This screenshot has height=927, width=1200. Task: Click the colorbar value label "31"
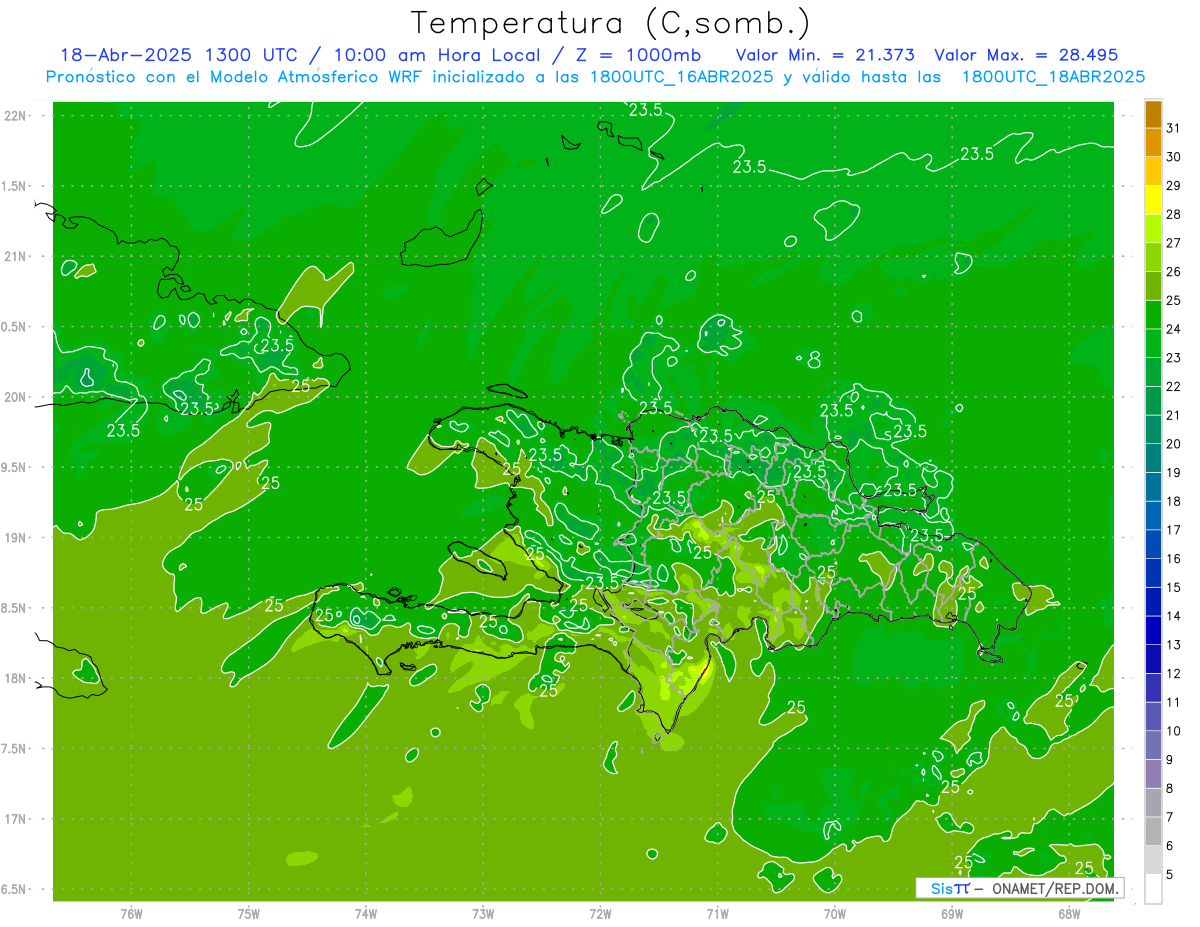[1174, 128]
